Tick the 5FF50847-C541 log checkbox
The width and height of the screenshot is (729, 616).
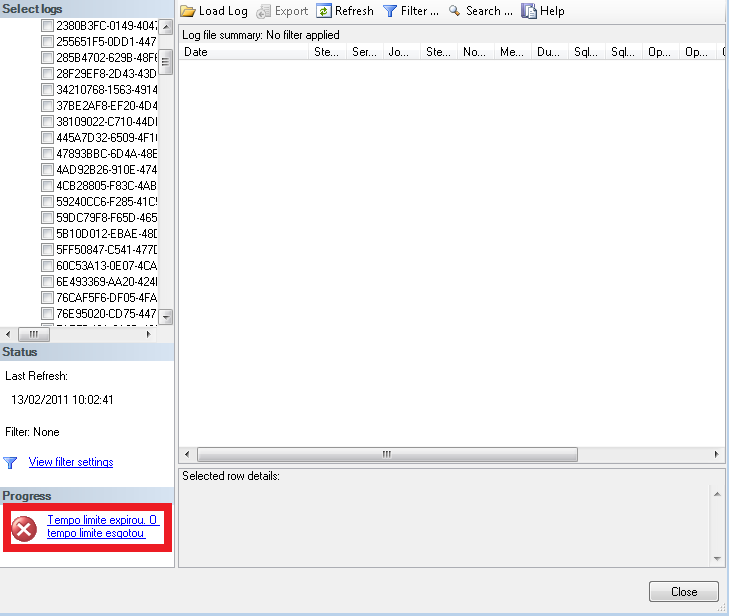point(47,250)
